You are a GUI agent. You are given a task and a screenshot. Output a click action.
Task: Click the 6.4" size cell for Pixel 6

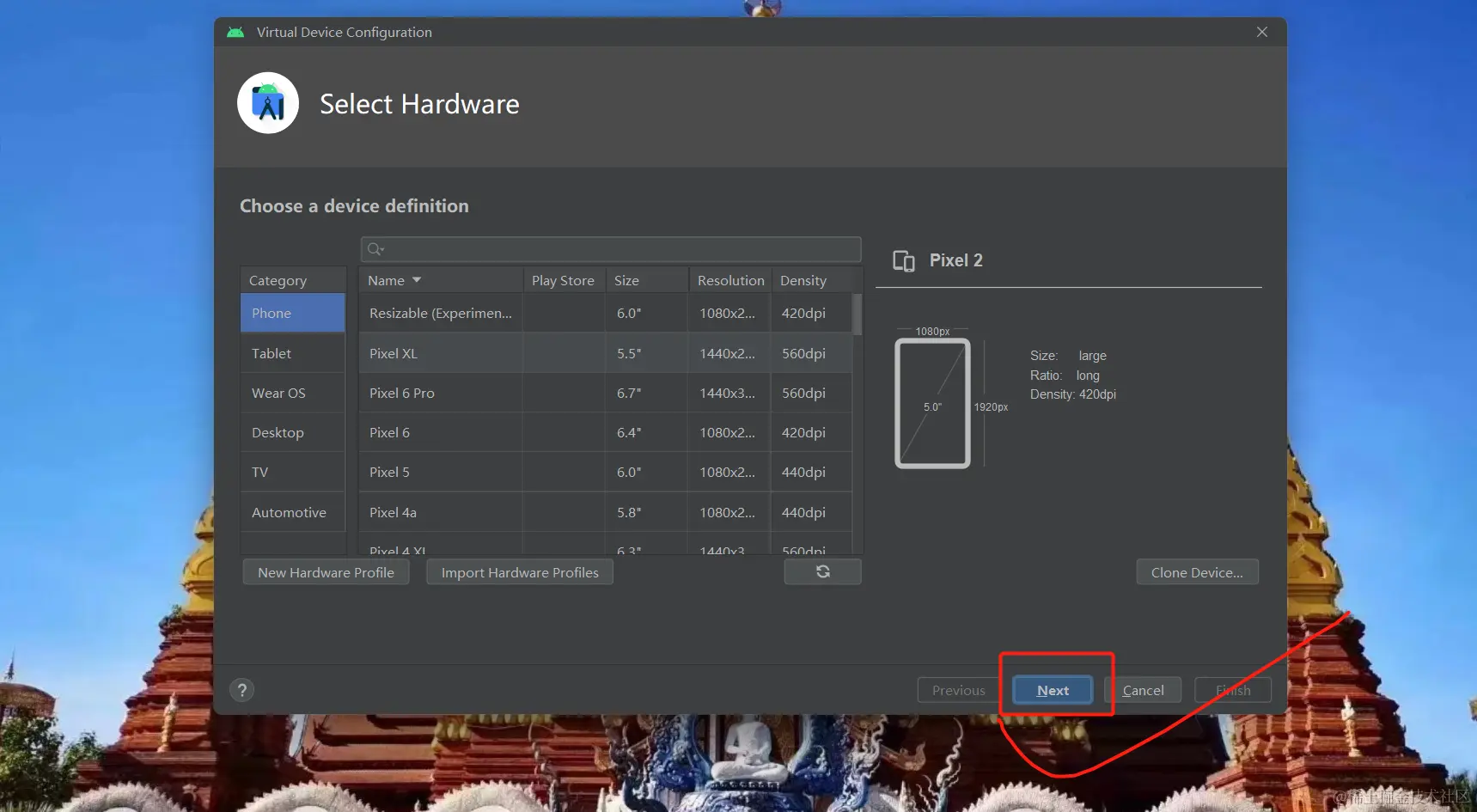tap(647, 432)
